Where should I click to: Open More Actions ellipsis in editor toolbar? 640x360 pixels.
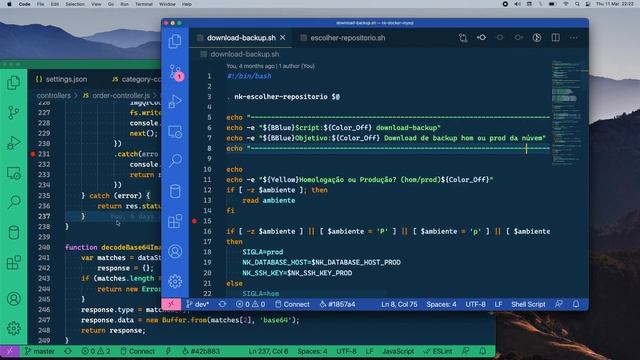tap(573, 38)
